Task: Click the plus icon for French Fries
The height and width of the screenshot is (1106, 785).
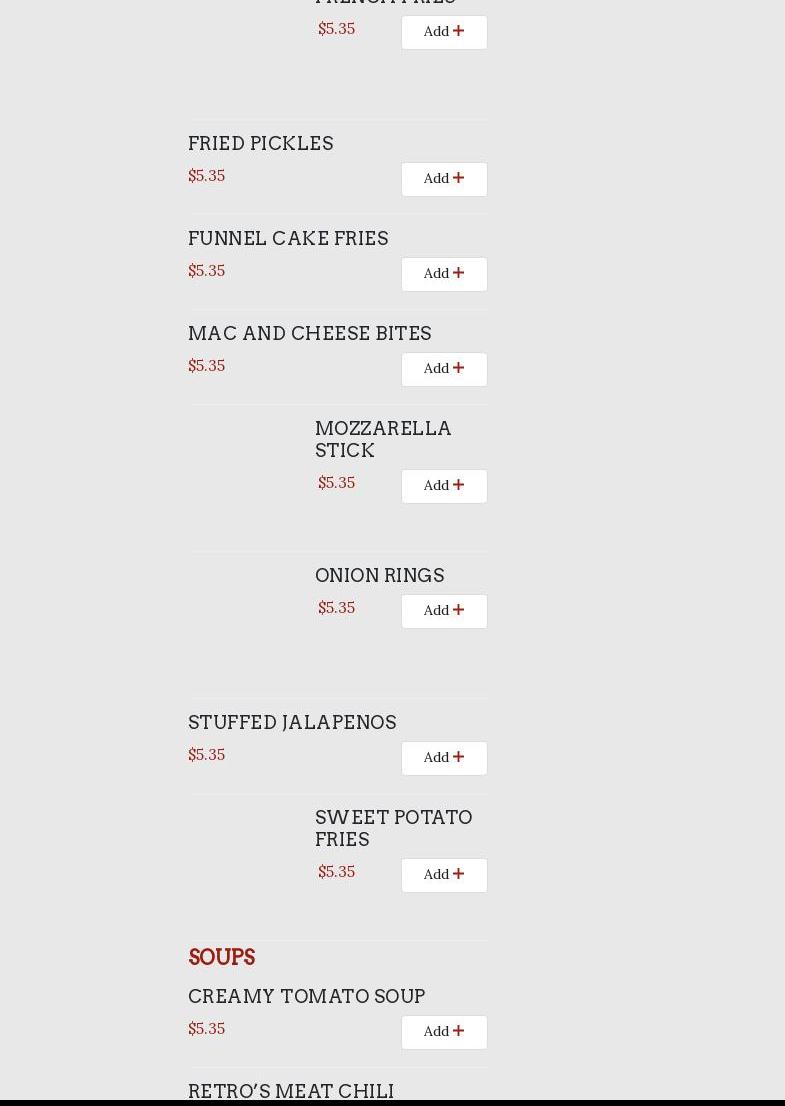Action: [458, 31]
